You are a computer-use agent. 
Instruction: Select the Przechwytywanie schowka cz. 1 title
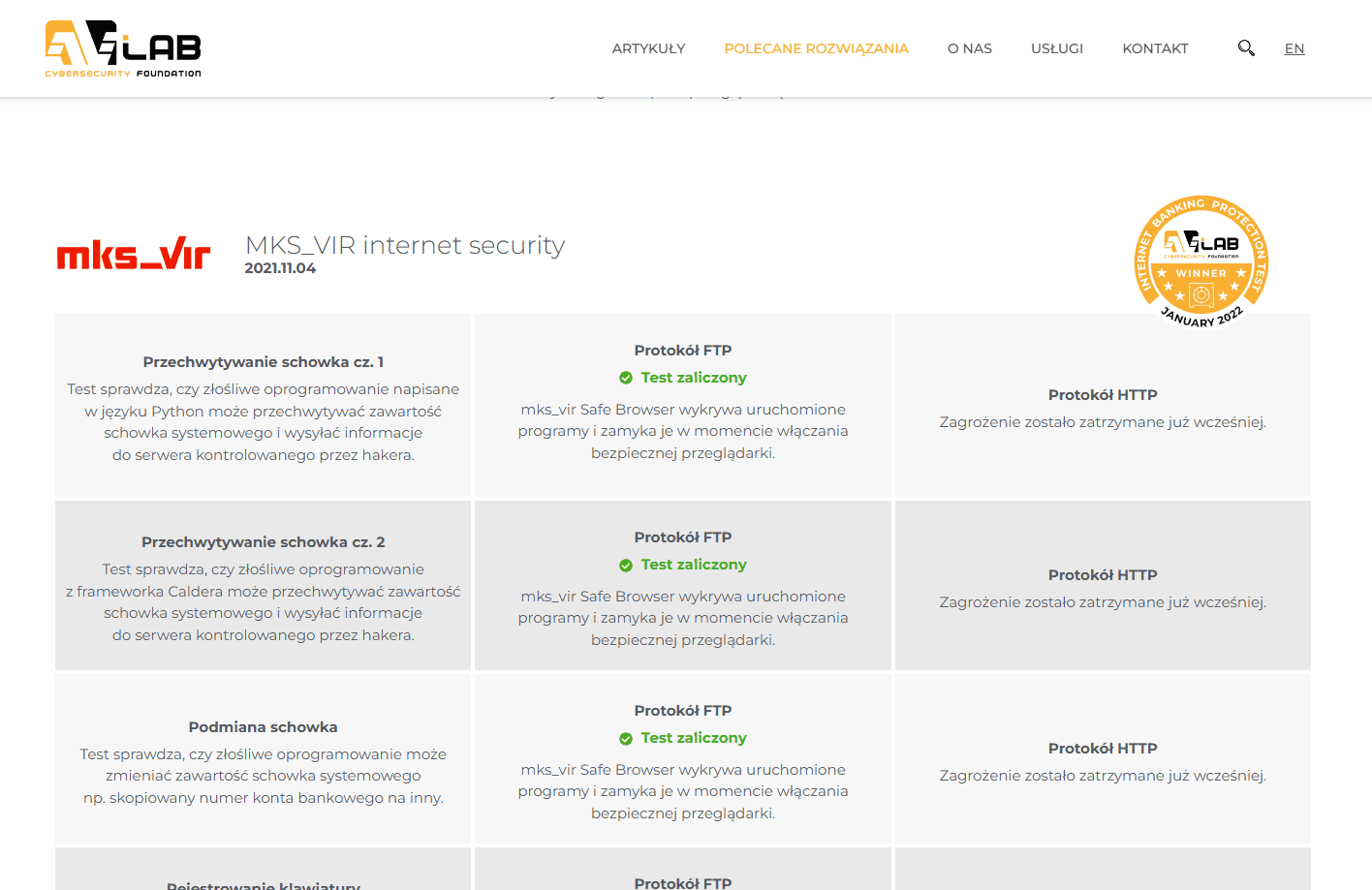263,362
